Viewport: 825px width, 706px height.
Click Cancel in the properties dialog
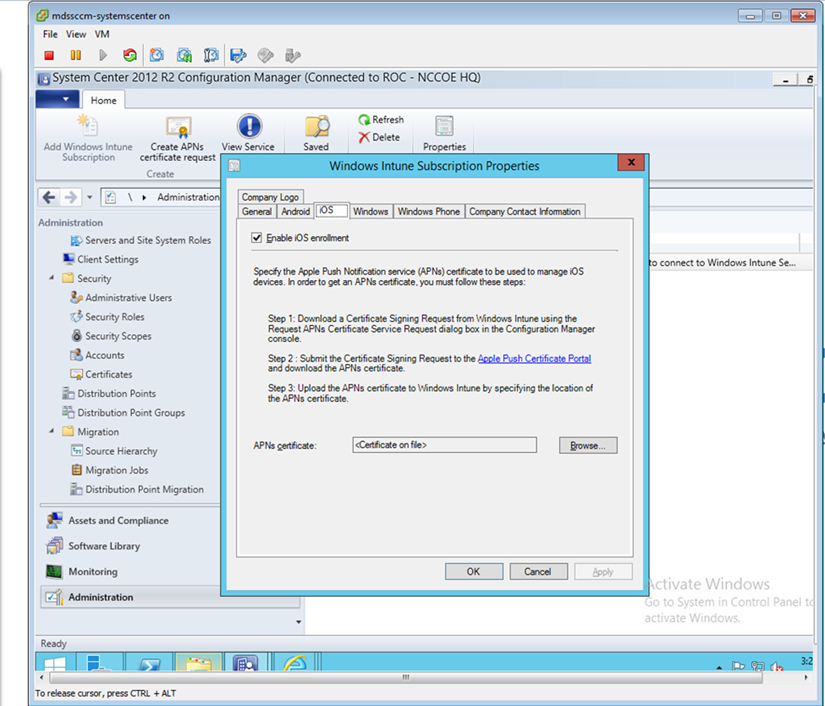click(x=538, y=571)
